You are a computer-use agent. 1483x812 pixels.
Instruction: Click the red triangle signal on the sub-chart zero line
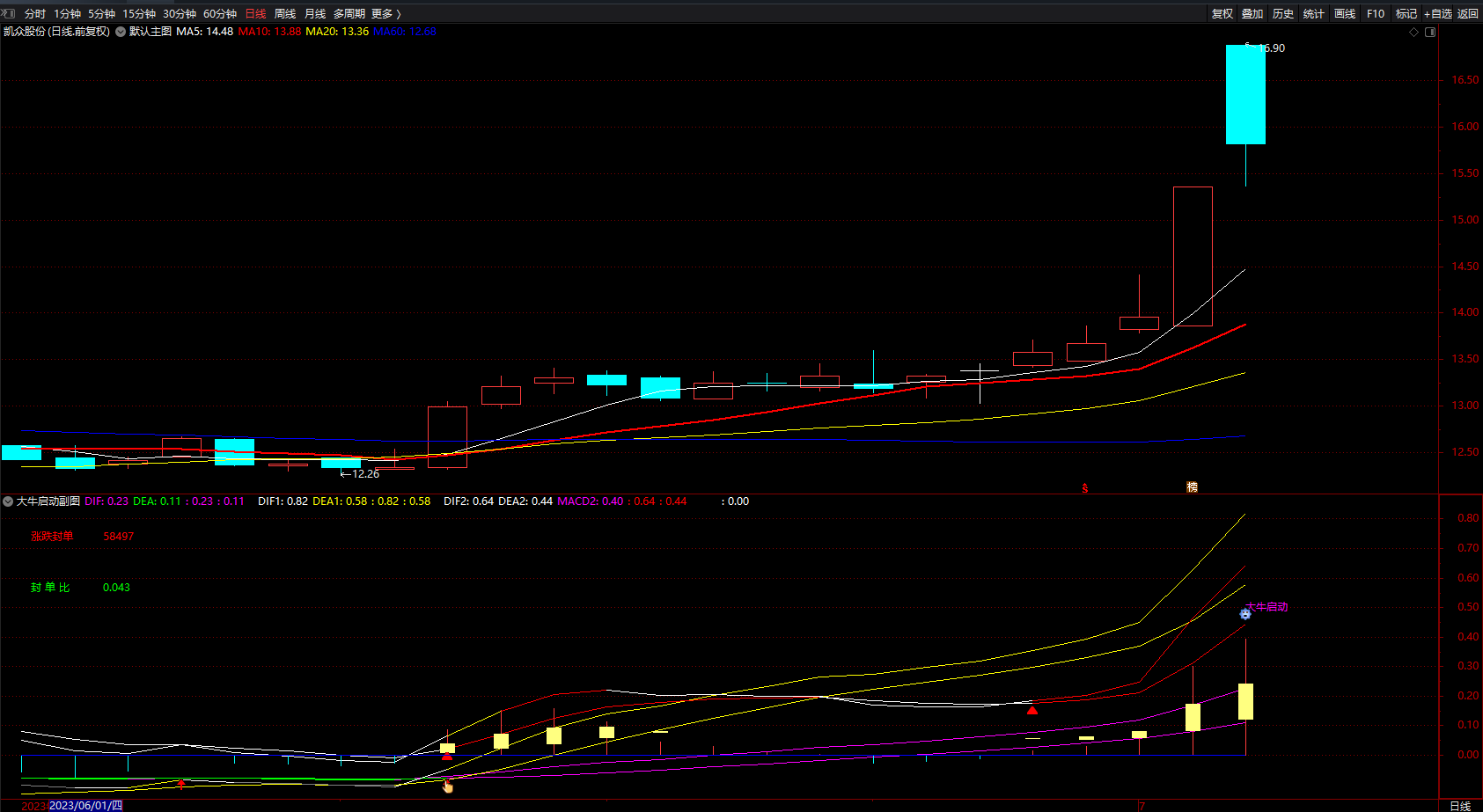point(447,755)
